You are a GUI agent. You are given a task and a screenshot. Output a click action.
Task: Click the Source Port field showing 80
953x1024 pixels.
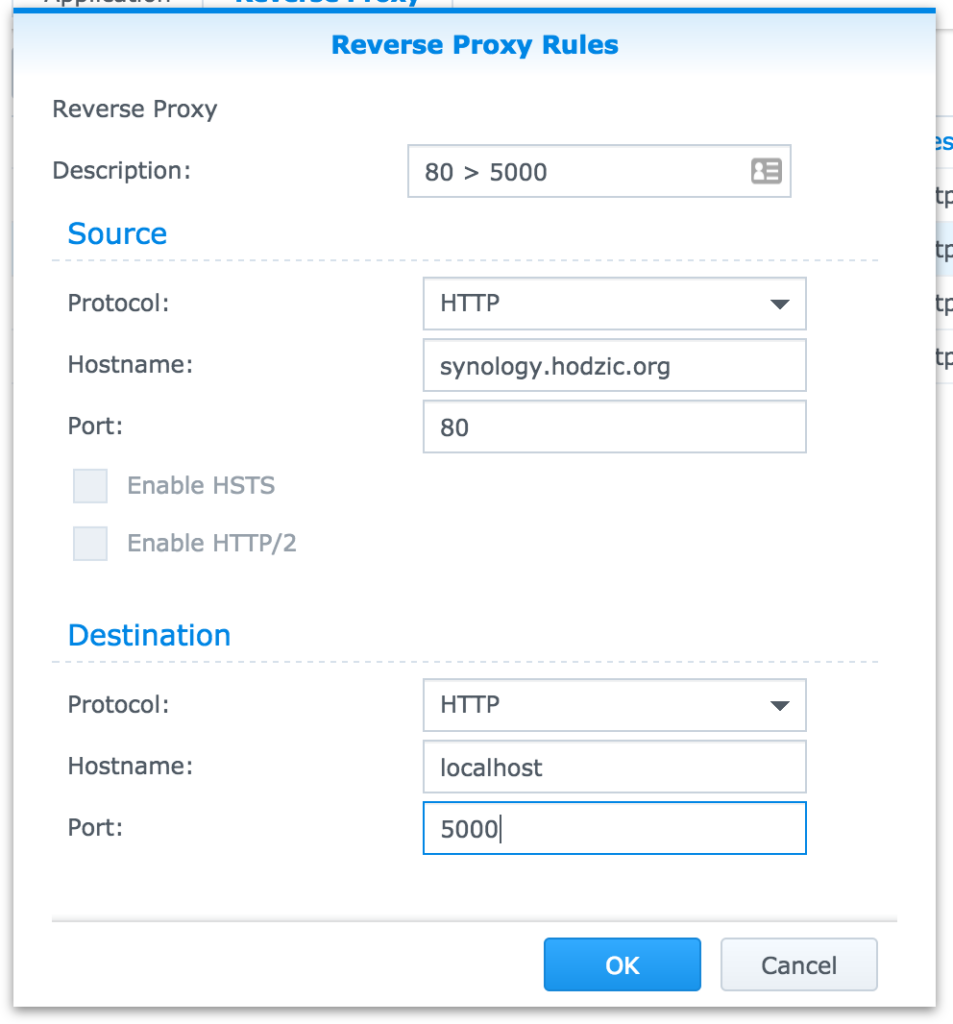tap(615, 426)
